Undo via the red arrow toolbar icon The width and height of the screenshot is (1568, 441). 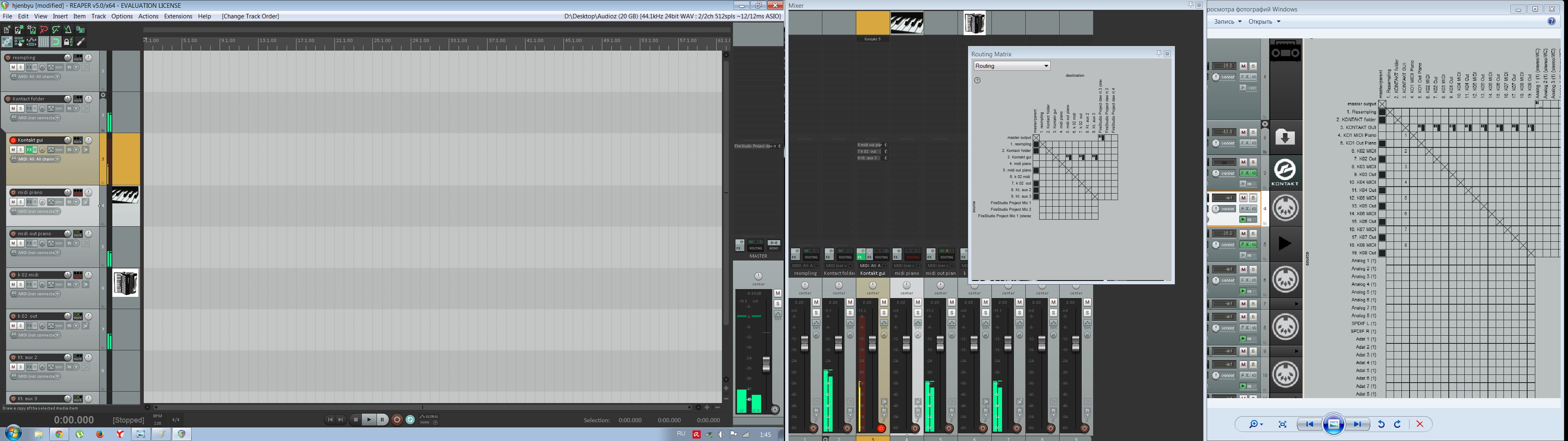(x=43, y=29)
